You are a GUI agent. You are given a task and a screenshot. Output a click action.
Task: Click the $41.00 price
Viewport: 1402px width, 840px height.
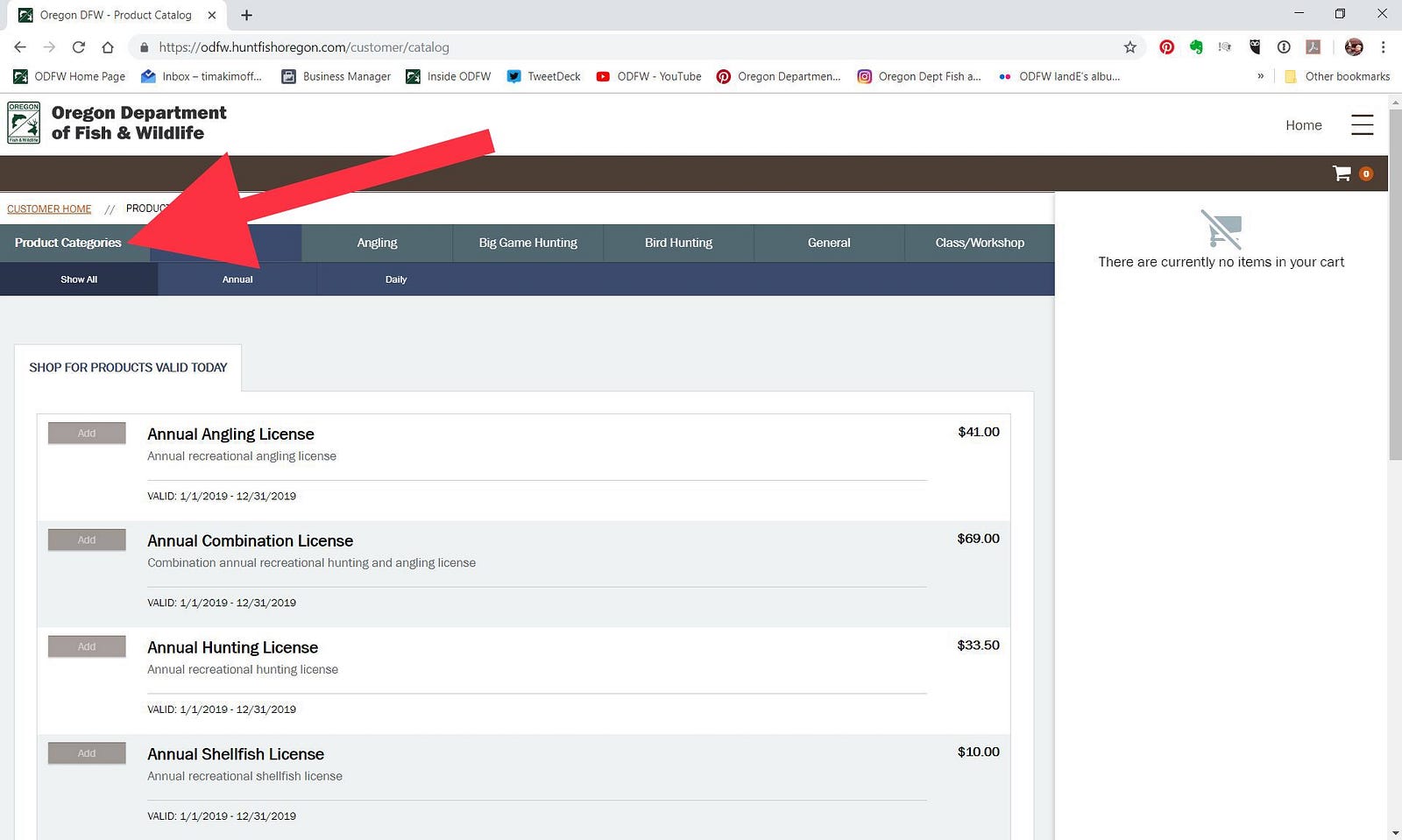[x=979, y=432]
